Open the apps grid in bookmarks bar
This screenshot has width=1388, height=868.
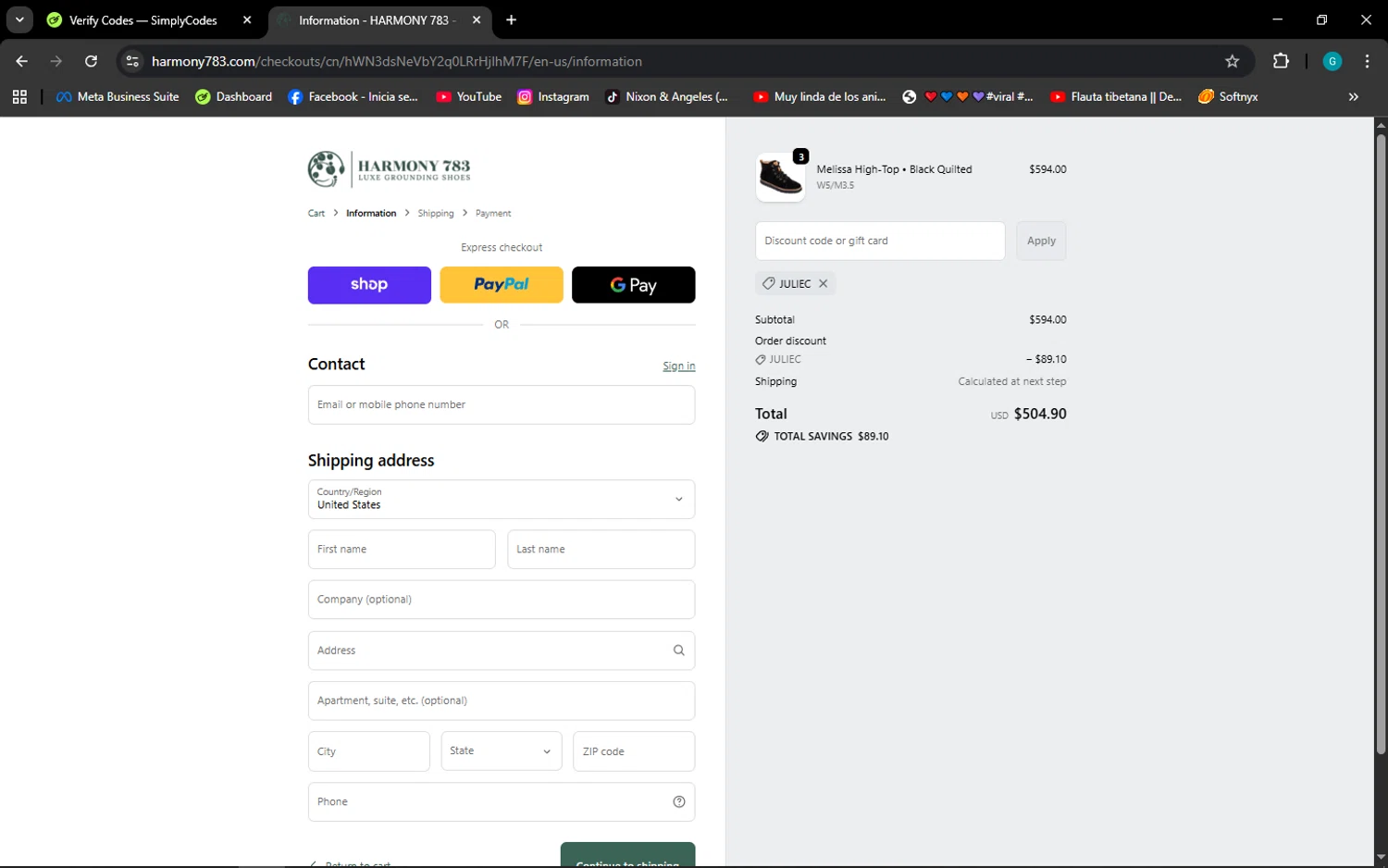(x=19, y=96)
